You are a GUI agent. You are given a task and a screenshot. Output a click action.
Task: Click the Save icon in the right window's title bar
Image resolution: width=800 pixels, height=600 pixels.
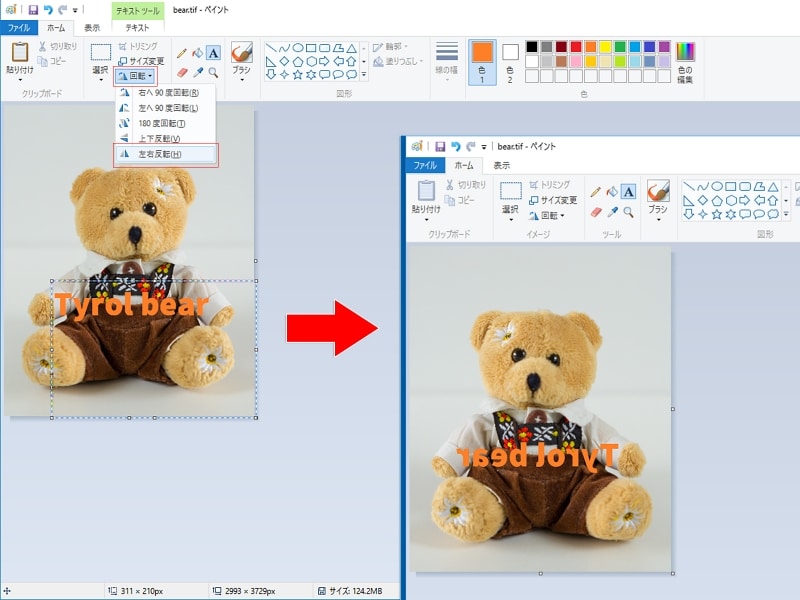point(440,146)
